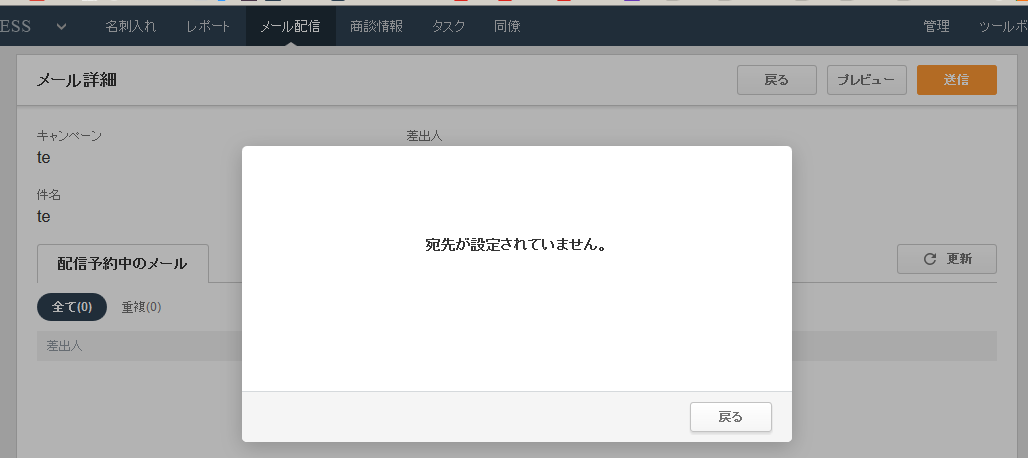The image size is (1028, 458).
Task: Select the 全て(0) filter pill
Action: (x=72, y=307)
